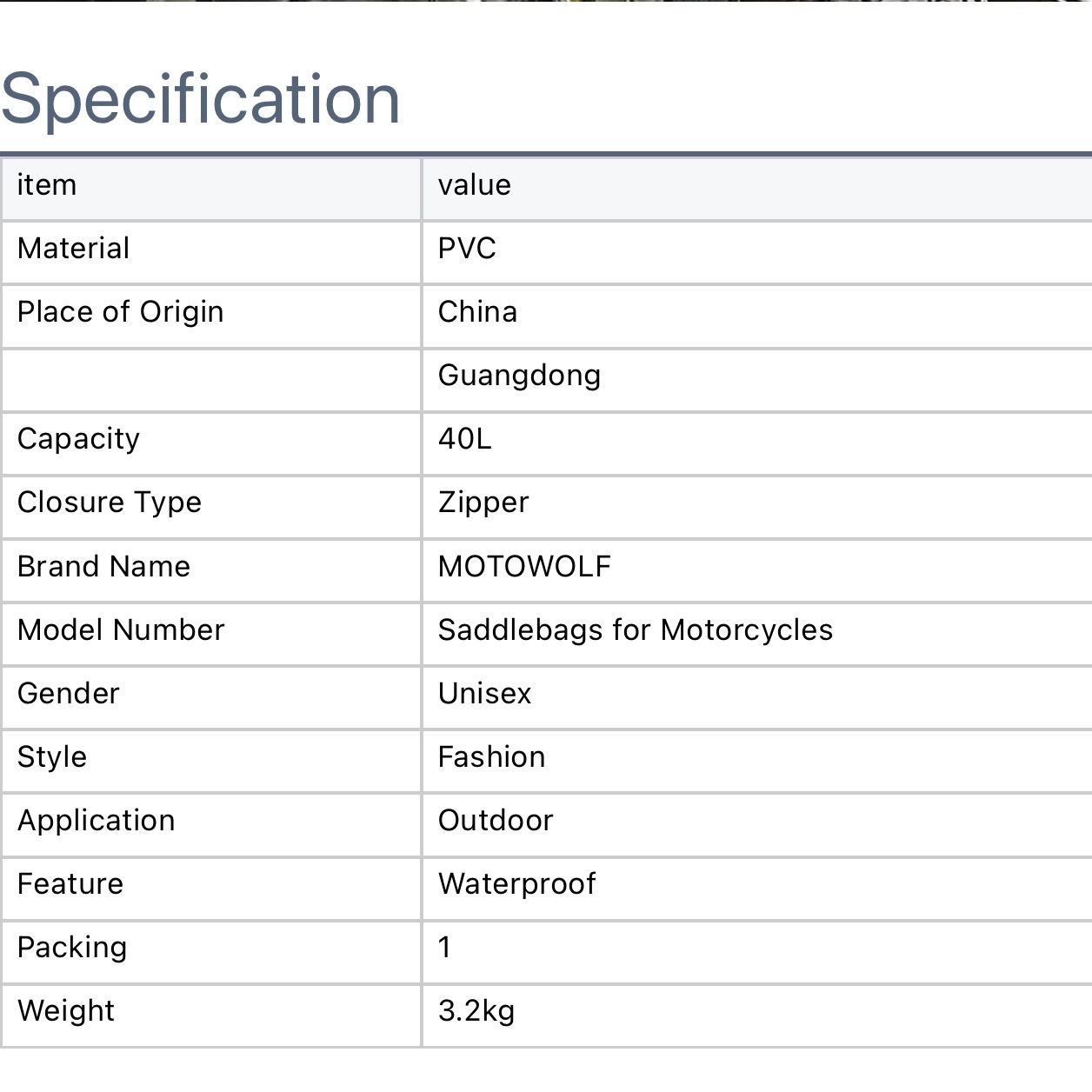Click the MOTOWOLF brand name value

tap(524, 567)
